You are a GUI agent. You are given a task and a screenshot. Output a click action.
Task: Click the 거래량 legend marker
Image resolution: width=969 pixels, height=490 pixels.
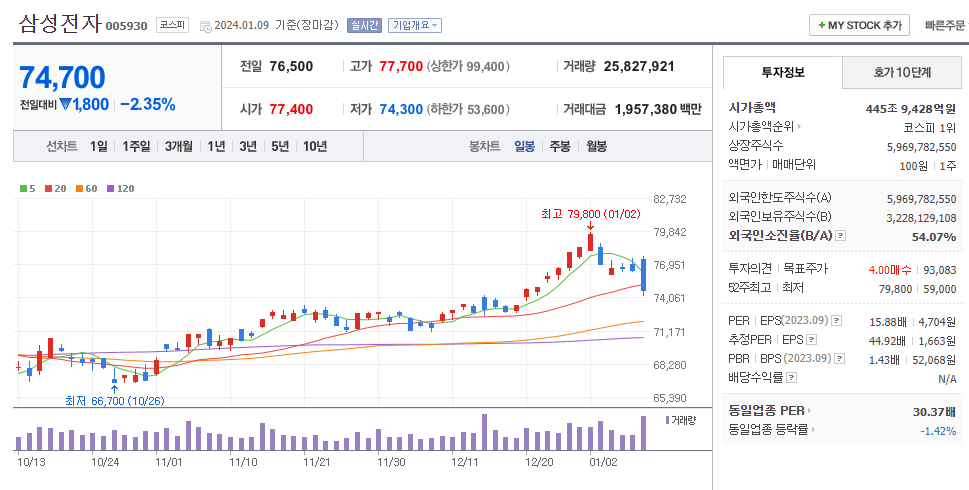coord(667,420)
